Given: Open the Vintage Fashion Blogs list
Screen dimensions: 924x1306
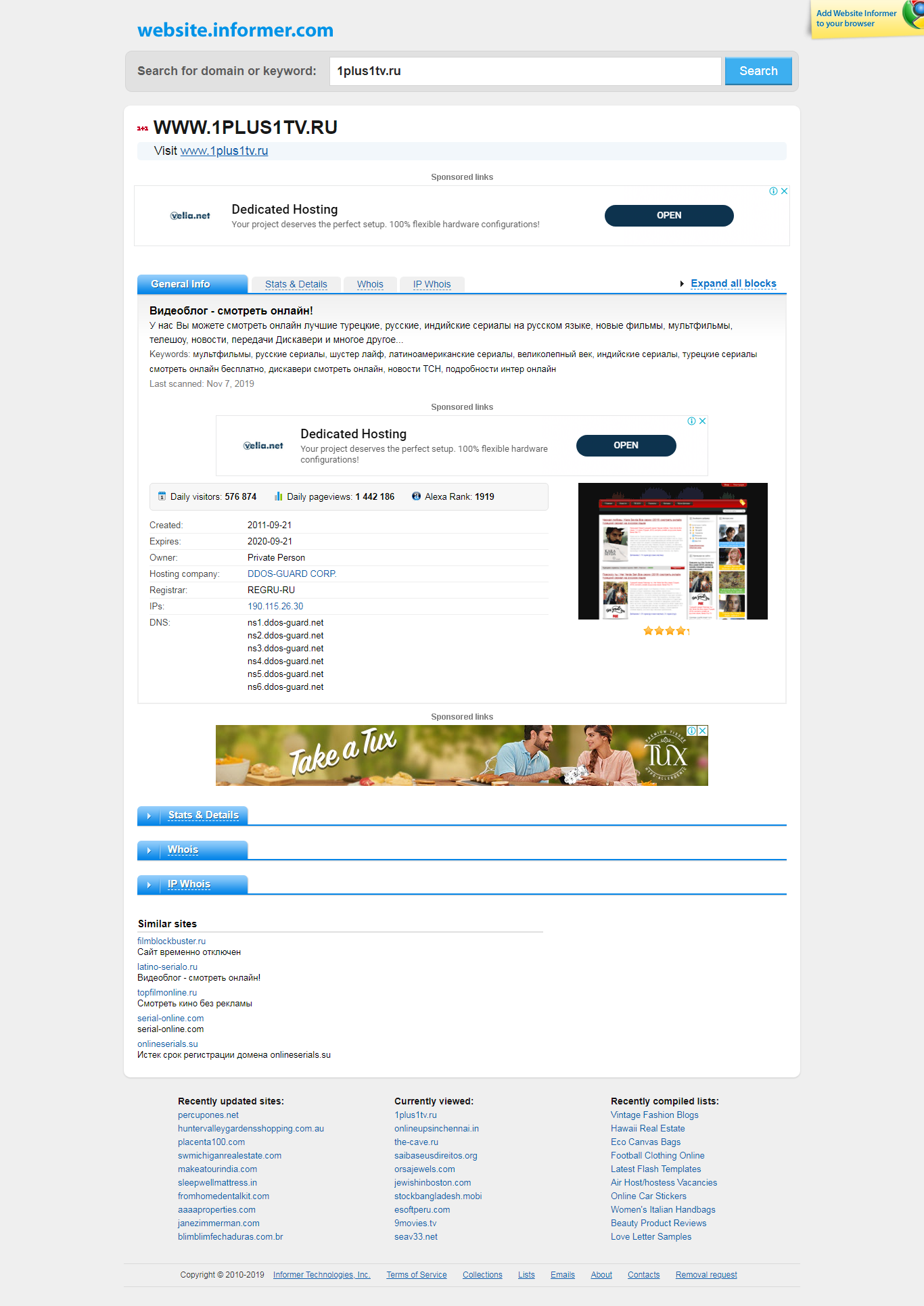Looking at the screenshot, I should tap(654, 1115).
